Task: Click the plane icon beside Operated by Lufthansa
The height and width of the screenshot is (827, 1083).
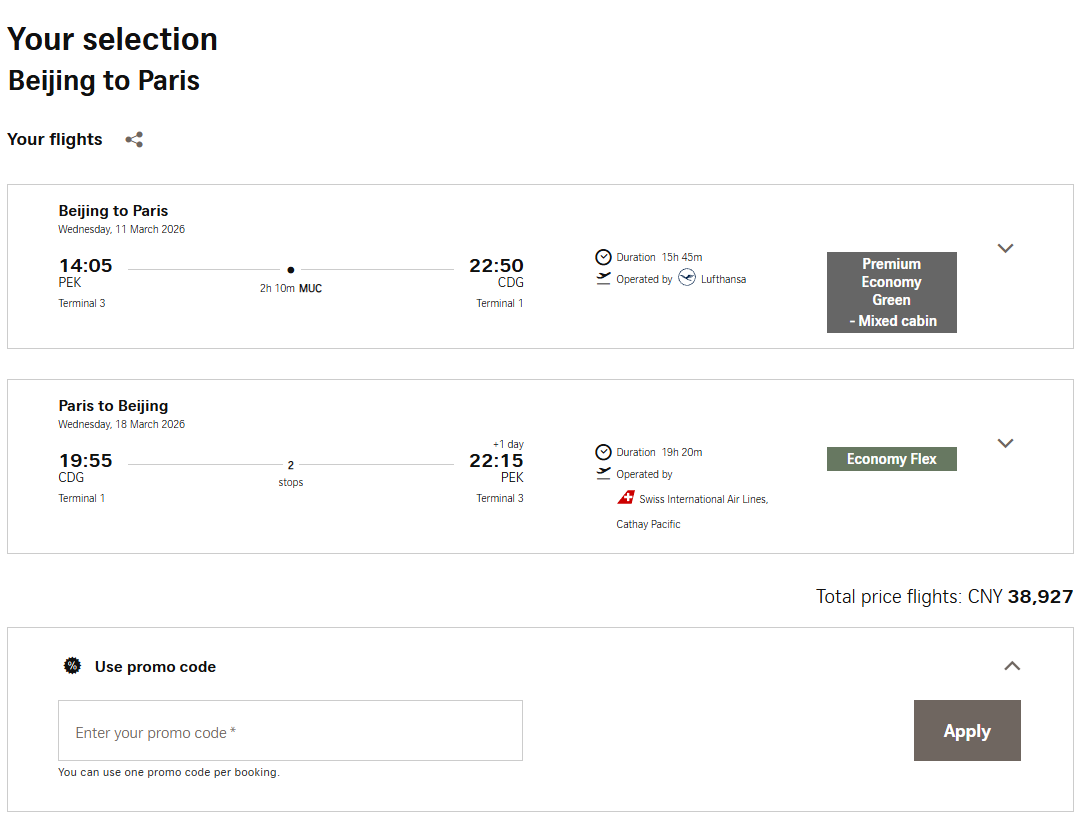Action: [x=603, y=279]
